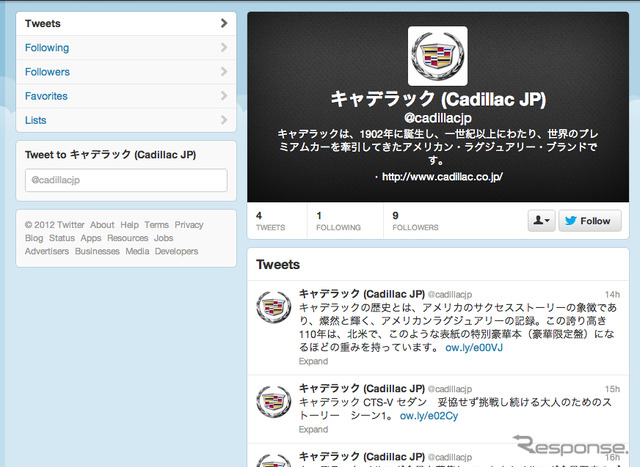The height and width of the screenshot is (467, 640).
Task: Click the Cadillac crest profile picture
Action: (x=438, y=56)
